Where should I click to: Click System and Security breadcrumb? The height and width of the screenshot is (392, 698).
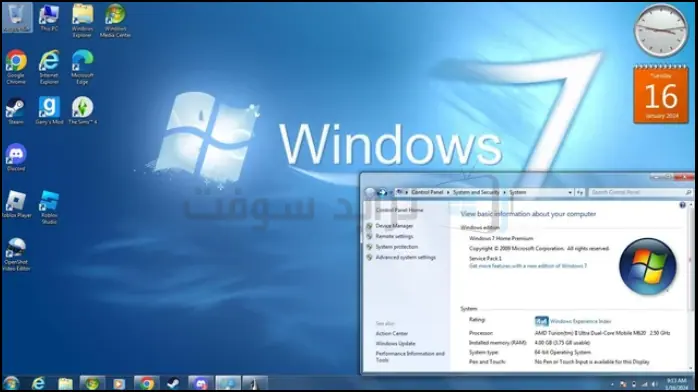point(476,192)
